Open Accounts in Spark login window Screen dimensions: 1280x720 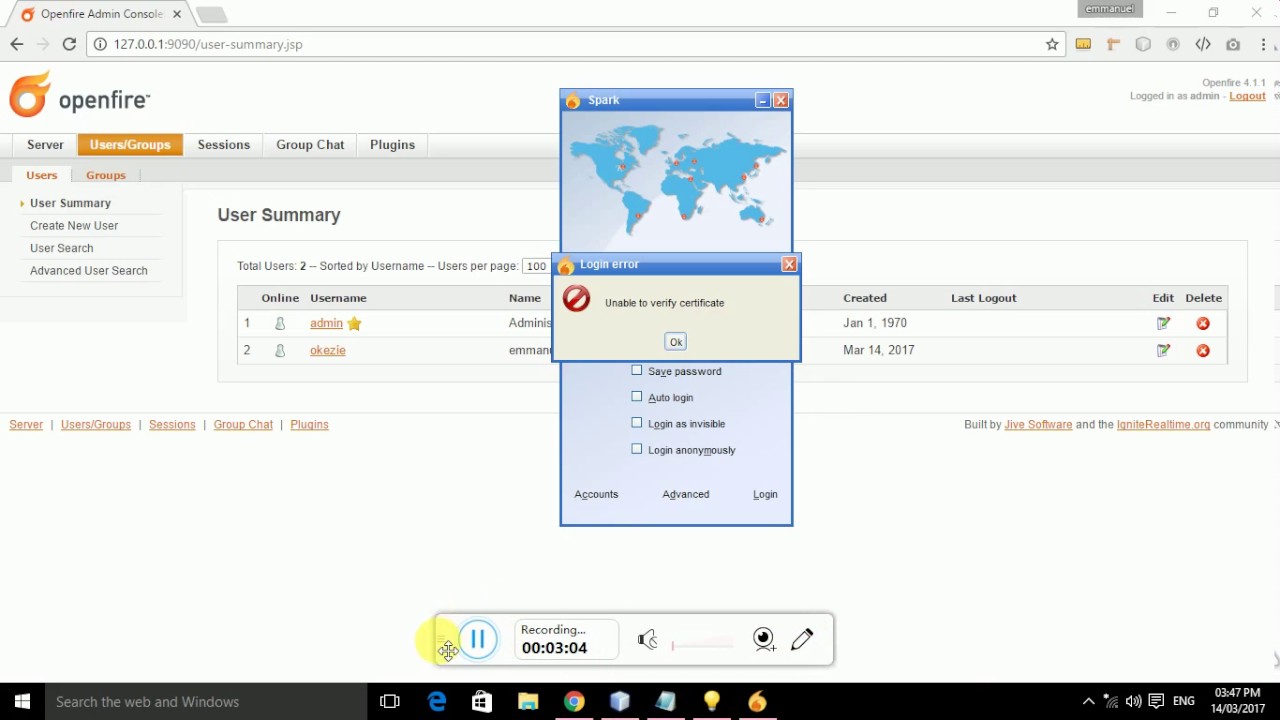[x=596, y=494]
